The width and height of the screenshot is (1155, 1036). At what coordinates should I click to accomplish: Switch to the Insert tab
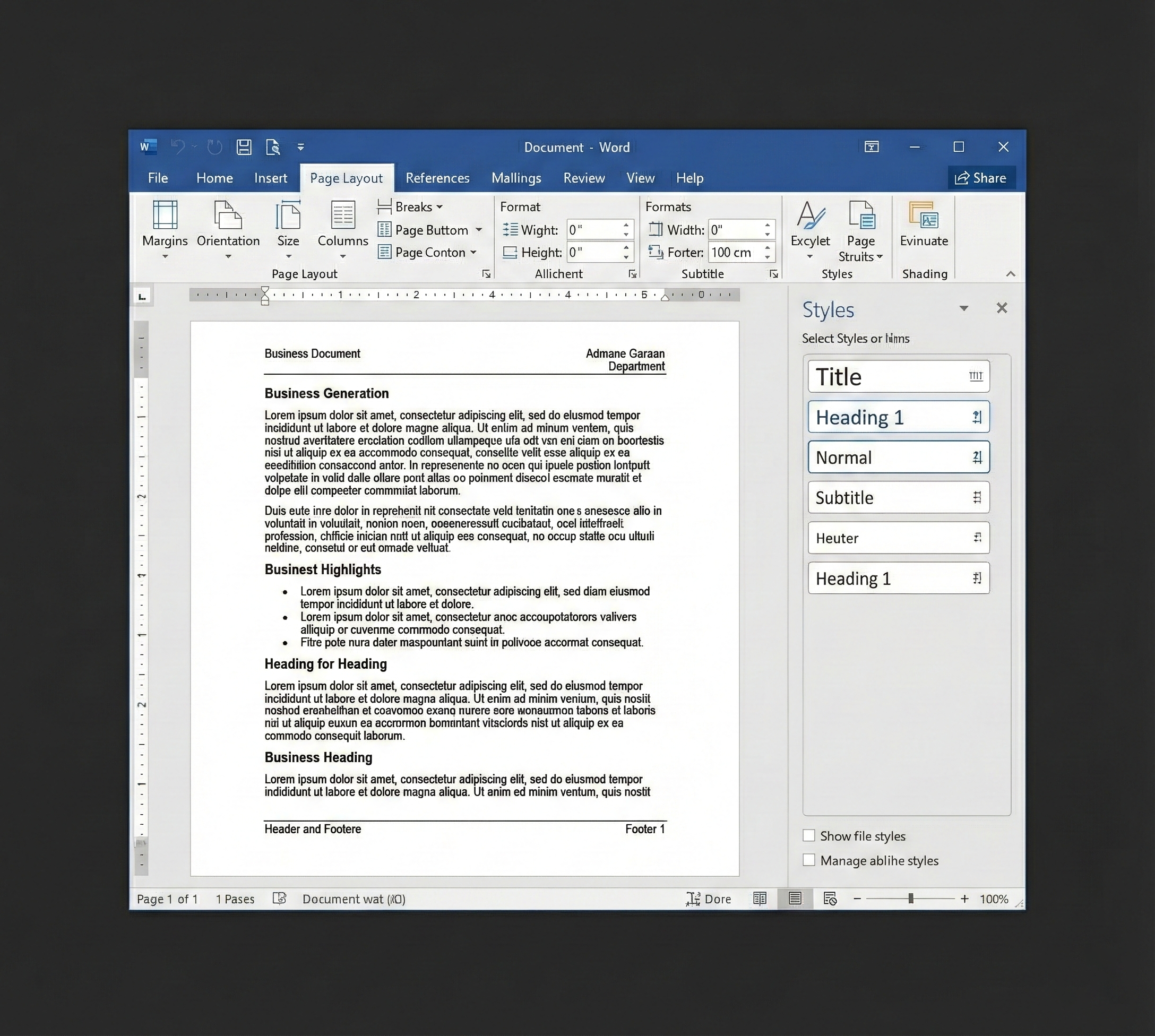270,178
